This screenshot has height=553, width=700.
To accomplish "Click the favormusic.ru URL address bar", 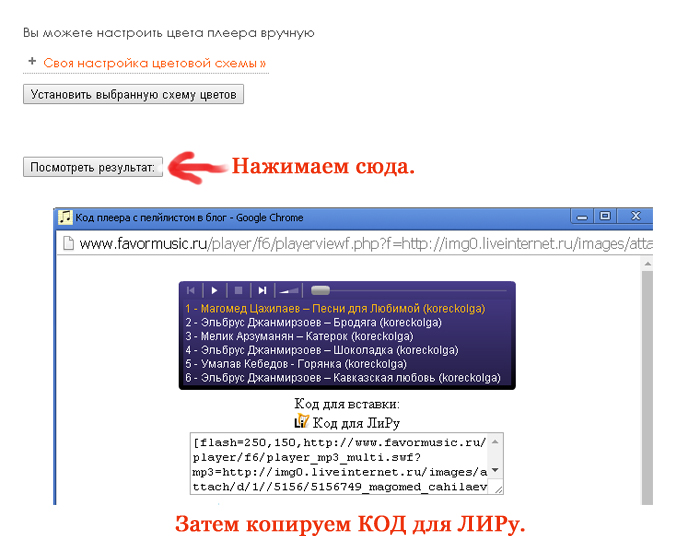I will pos(365,244).
